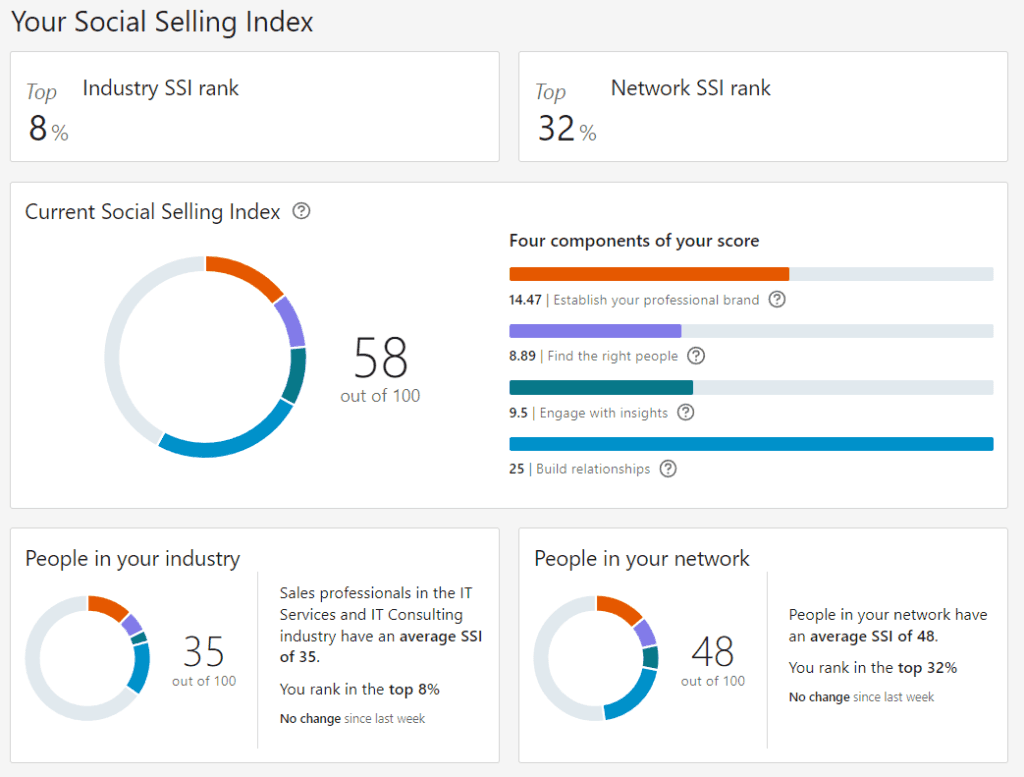Click the Establish your professional brand label
Image resolution: width=1024 pixels, height=777 pixels.
click(x=656, y=300)
